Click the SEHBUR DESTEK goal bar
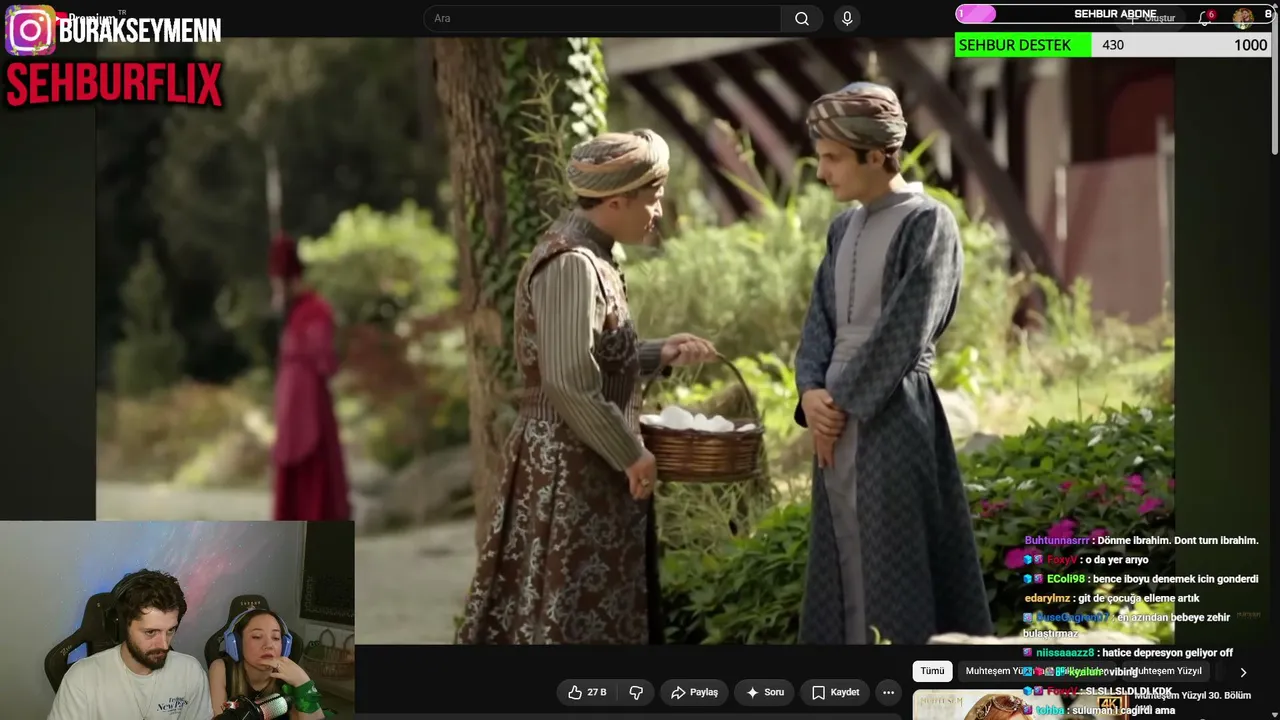The width and height of the screenshot is (1280, 720). click(x=1113, y=45)
